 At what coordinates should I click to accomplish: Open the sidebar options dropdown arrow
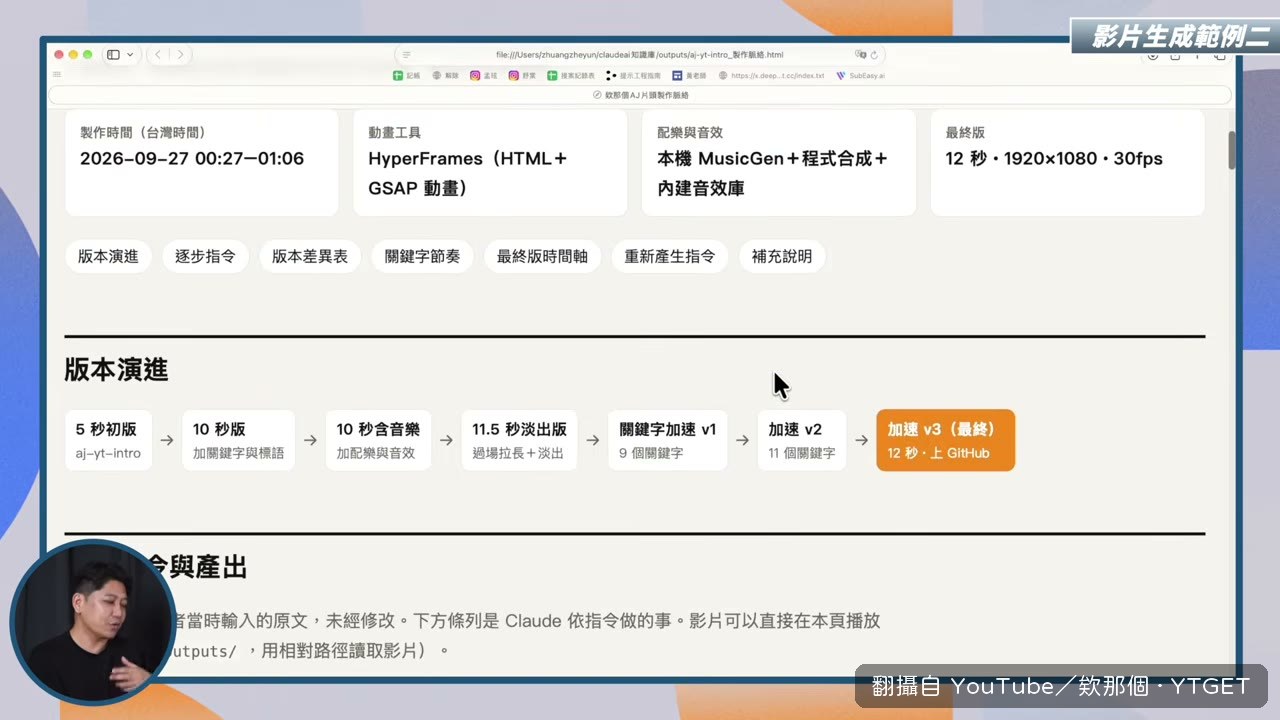coord(130,55)
